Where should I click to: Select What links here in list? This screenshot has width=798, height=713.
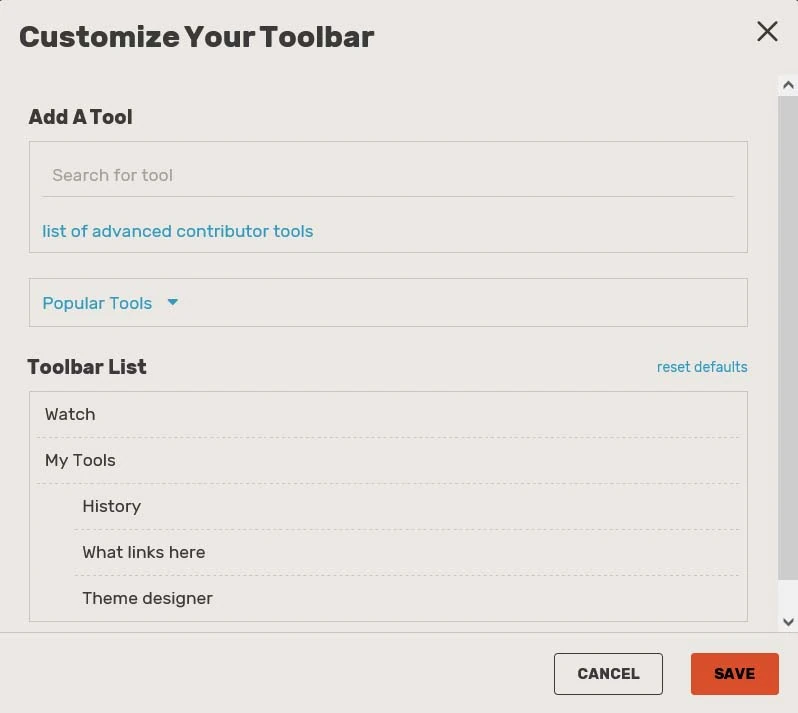click(x=143, y=552)
